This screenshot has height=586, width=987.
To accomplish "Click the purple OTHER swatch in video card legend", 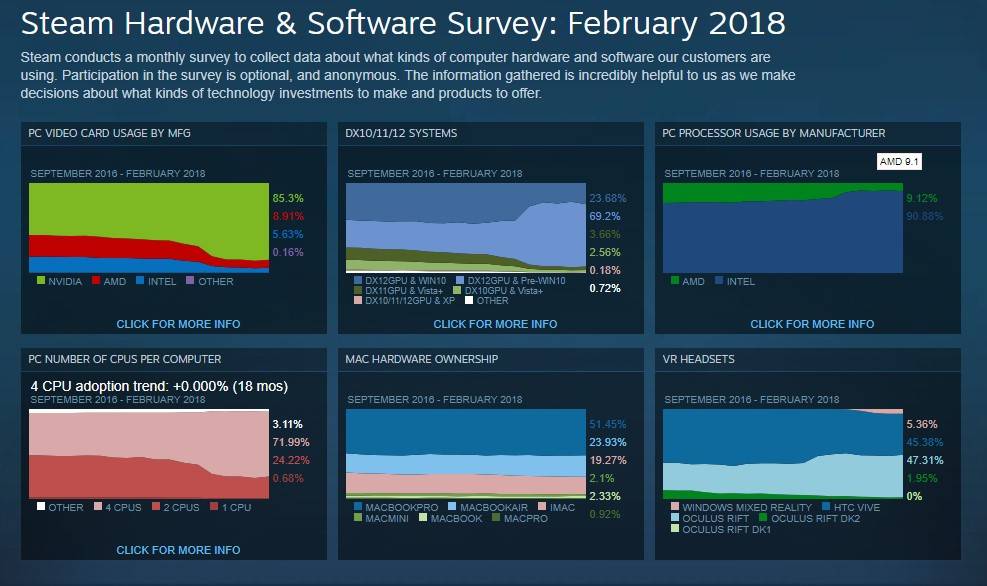I will click(190, 280).
